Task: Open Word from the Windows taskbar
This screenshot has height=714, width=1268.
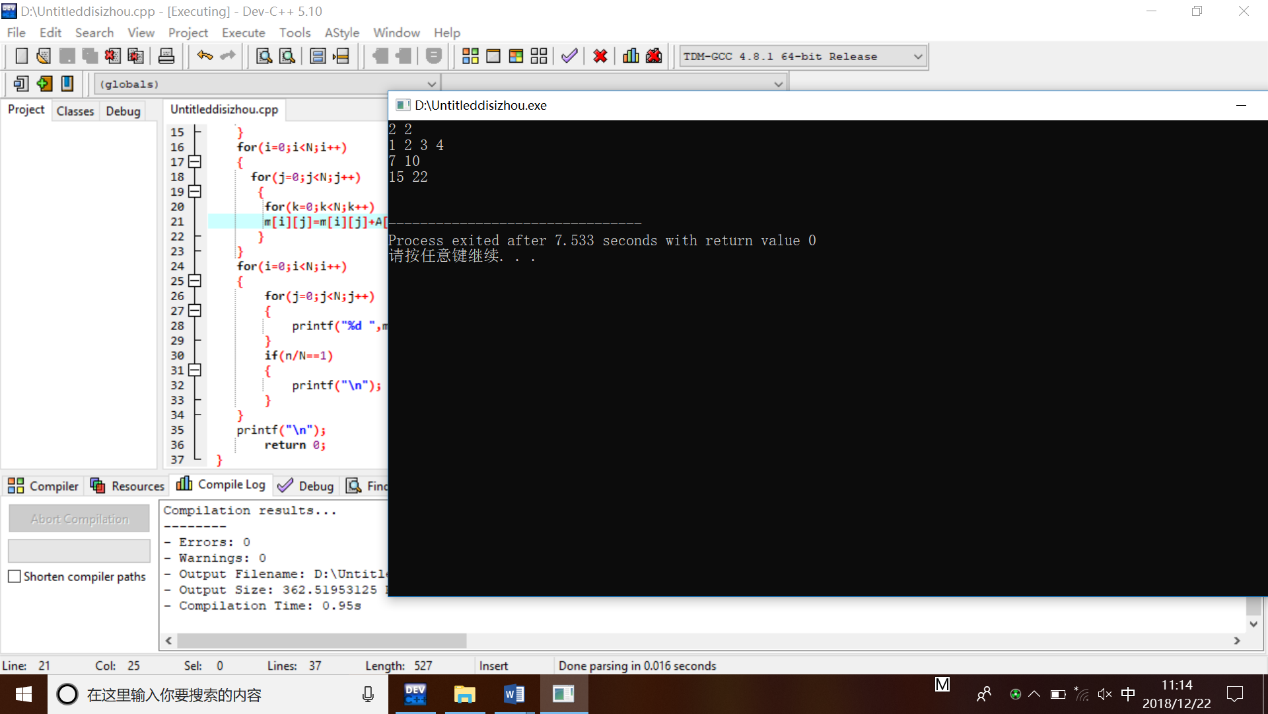Action: (x=514, y=694)
